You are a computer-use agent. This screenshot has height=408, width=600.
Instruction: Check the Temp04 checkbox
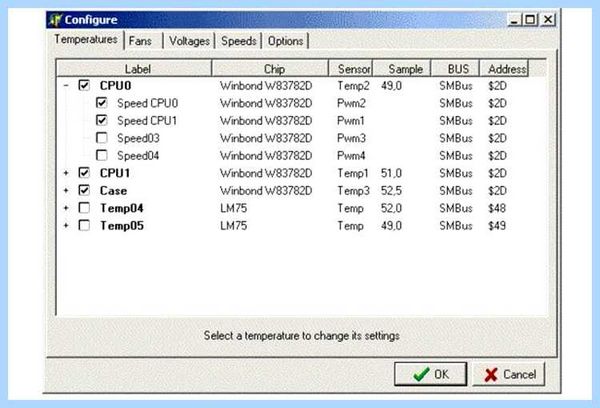[x=84, y=208]
